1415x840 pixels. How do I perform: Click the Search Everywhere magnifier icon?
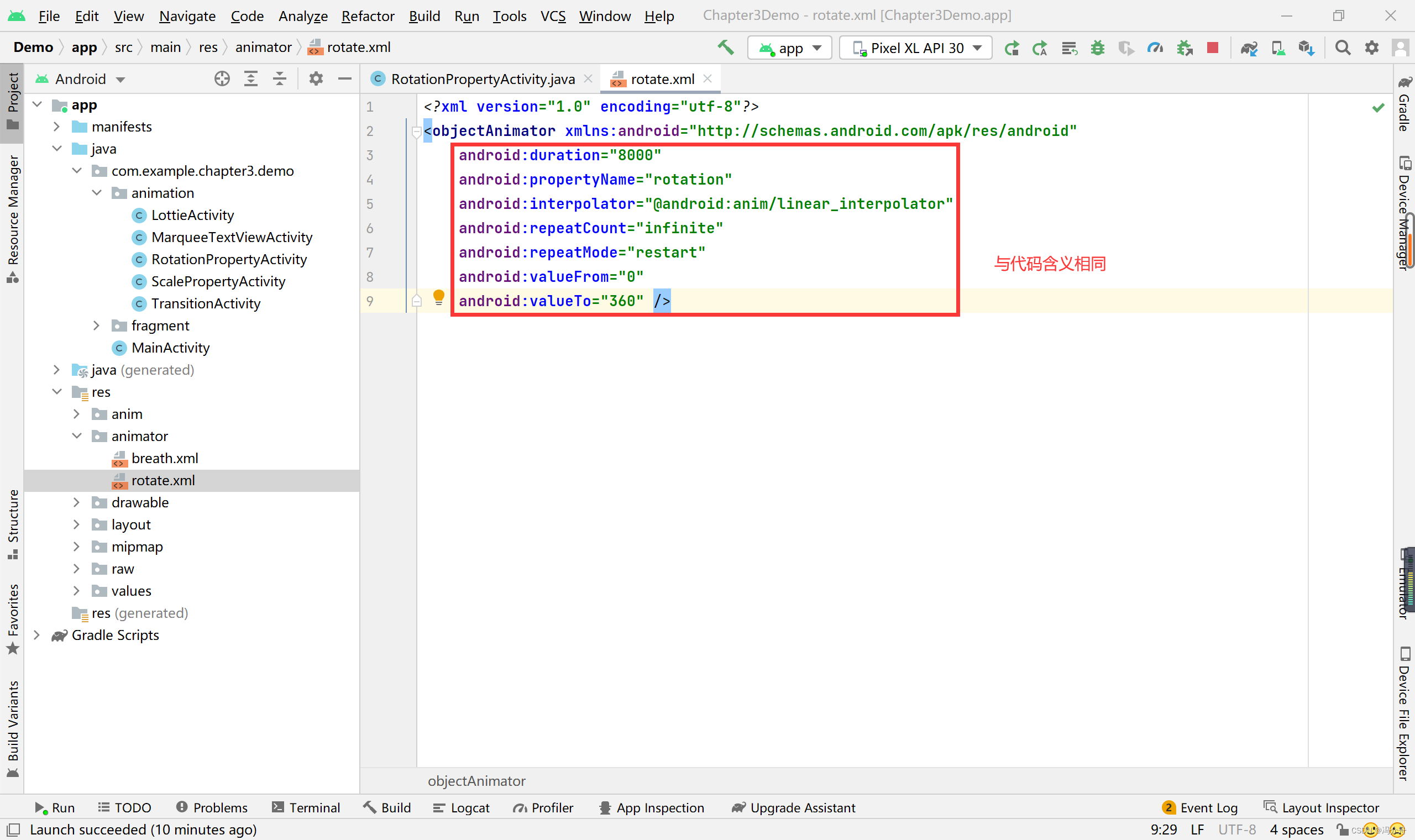(x=1343, y=48)
